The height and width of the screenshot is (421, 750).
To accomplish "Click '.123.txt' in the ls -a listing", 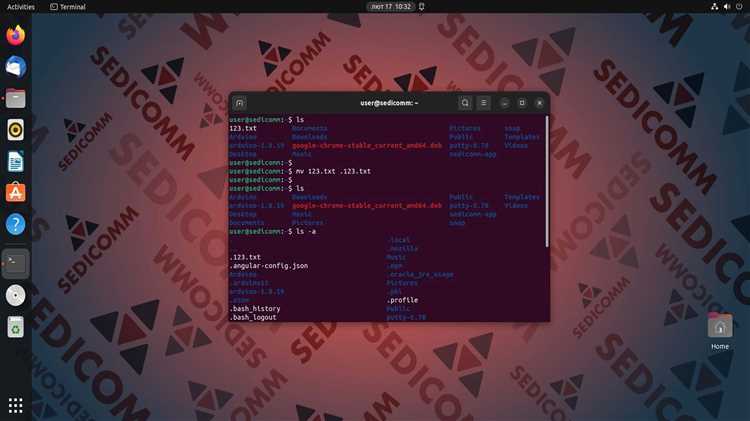I will pyautogui.click(x=245, y=257).
